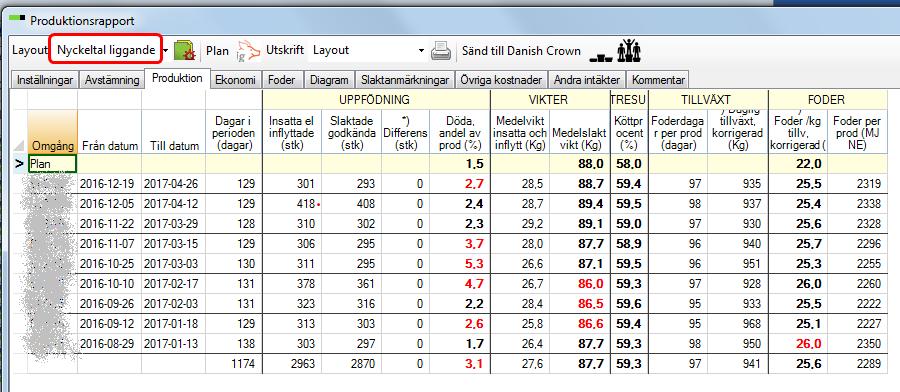This screenshot has width=900, height=392.
Task: Click the VIKTER group header
Action: point(550,99)
